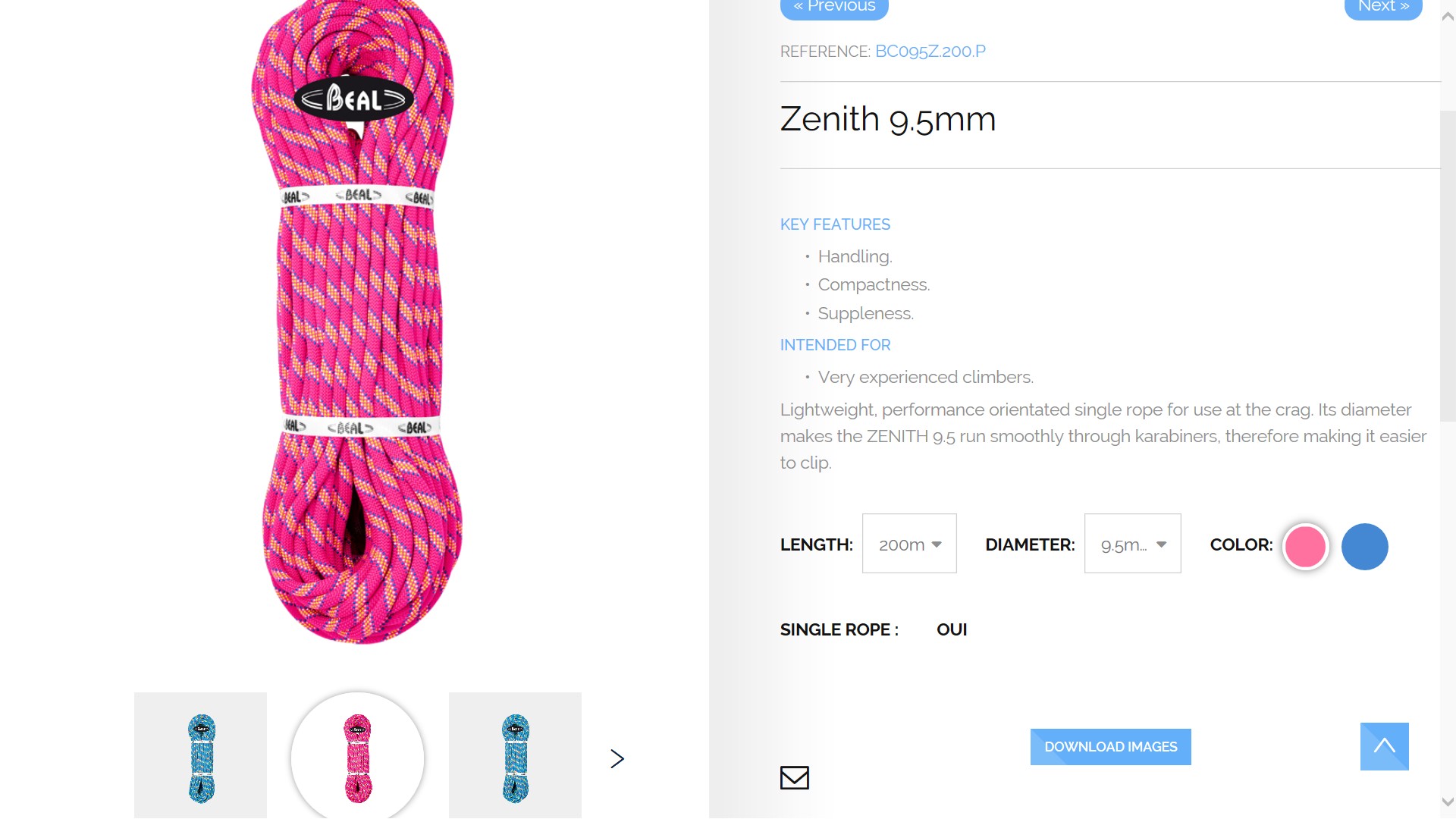Go to the Next product
The image size is (1456, 819).
point(1383,8)
